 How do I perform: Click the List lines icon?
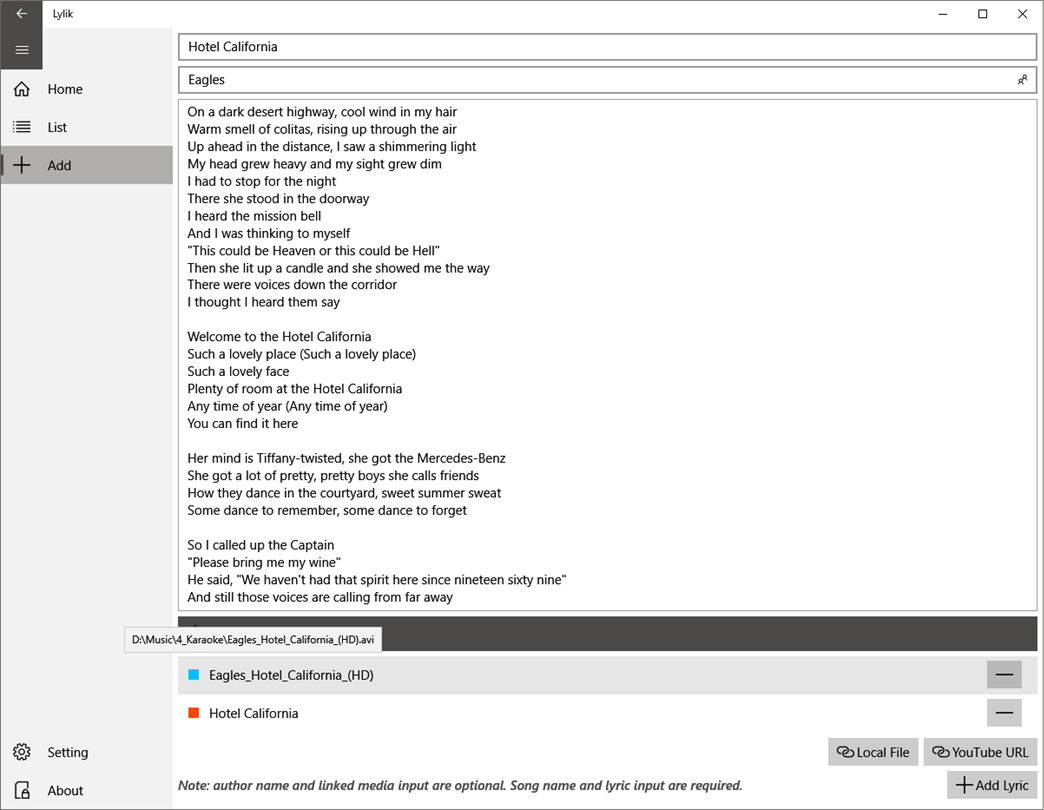pos(21,127)
